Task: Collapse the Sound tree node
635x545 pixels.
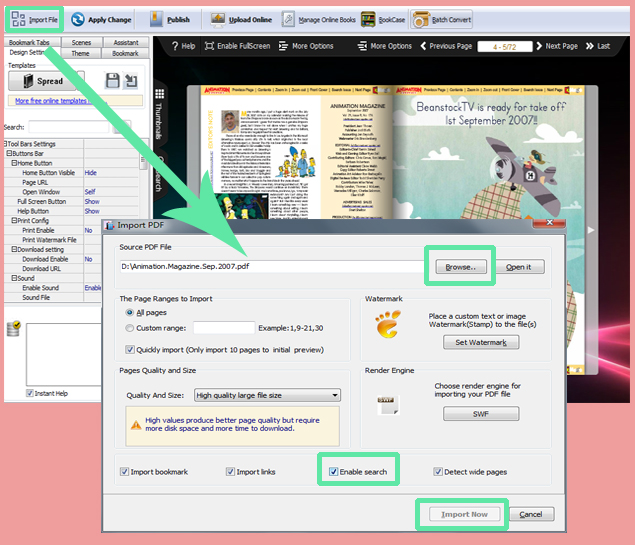Action: pos(14,278)
